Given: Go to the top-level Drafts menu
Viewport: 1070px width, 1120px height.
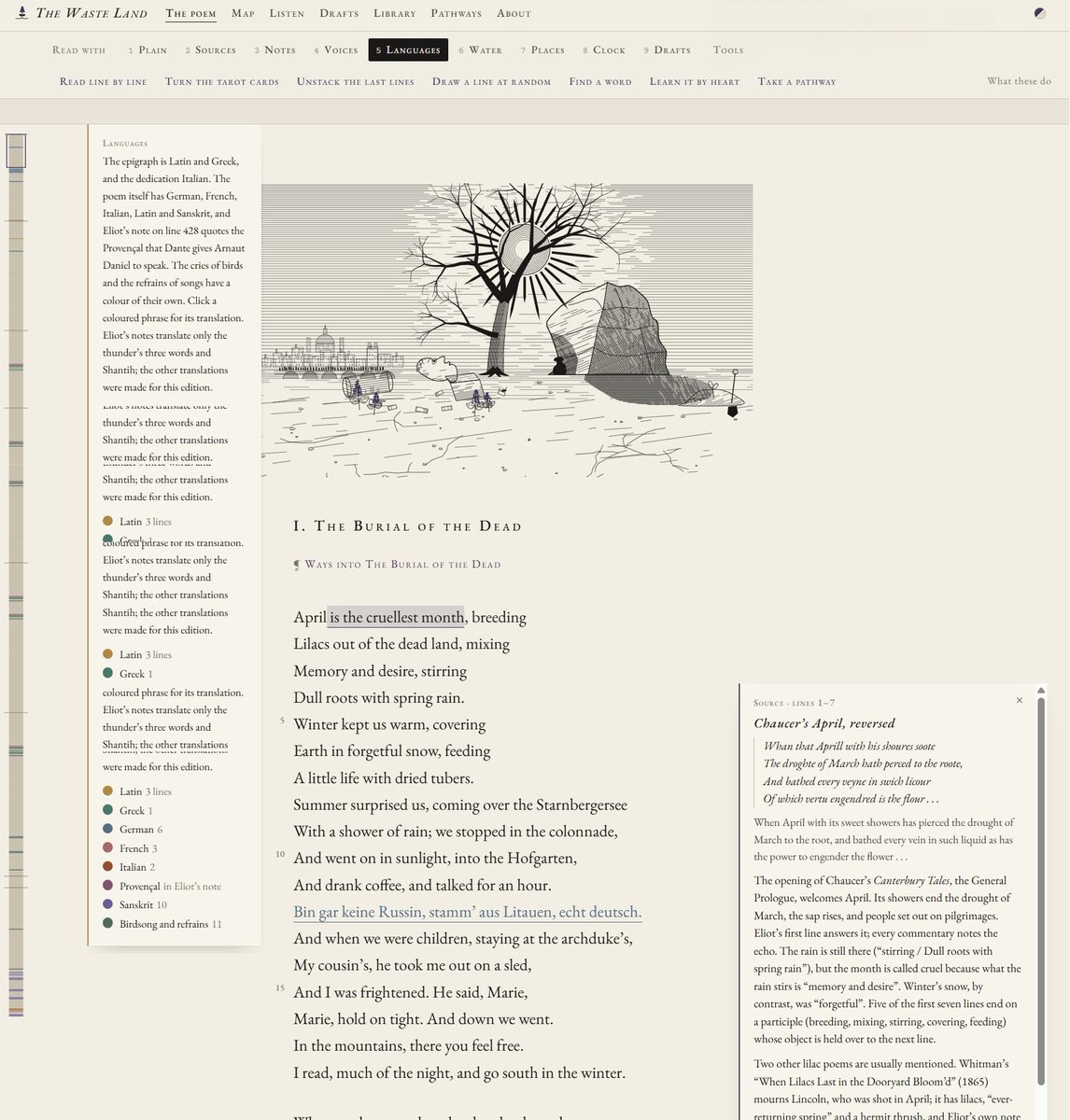Looking at the screenshot, I should coord(339,13).
